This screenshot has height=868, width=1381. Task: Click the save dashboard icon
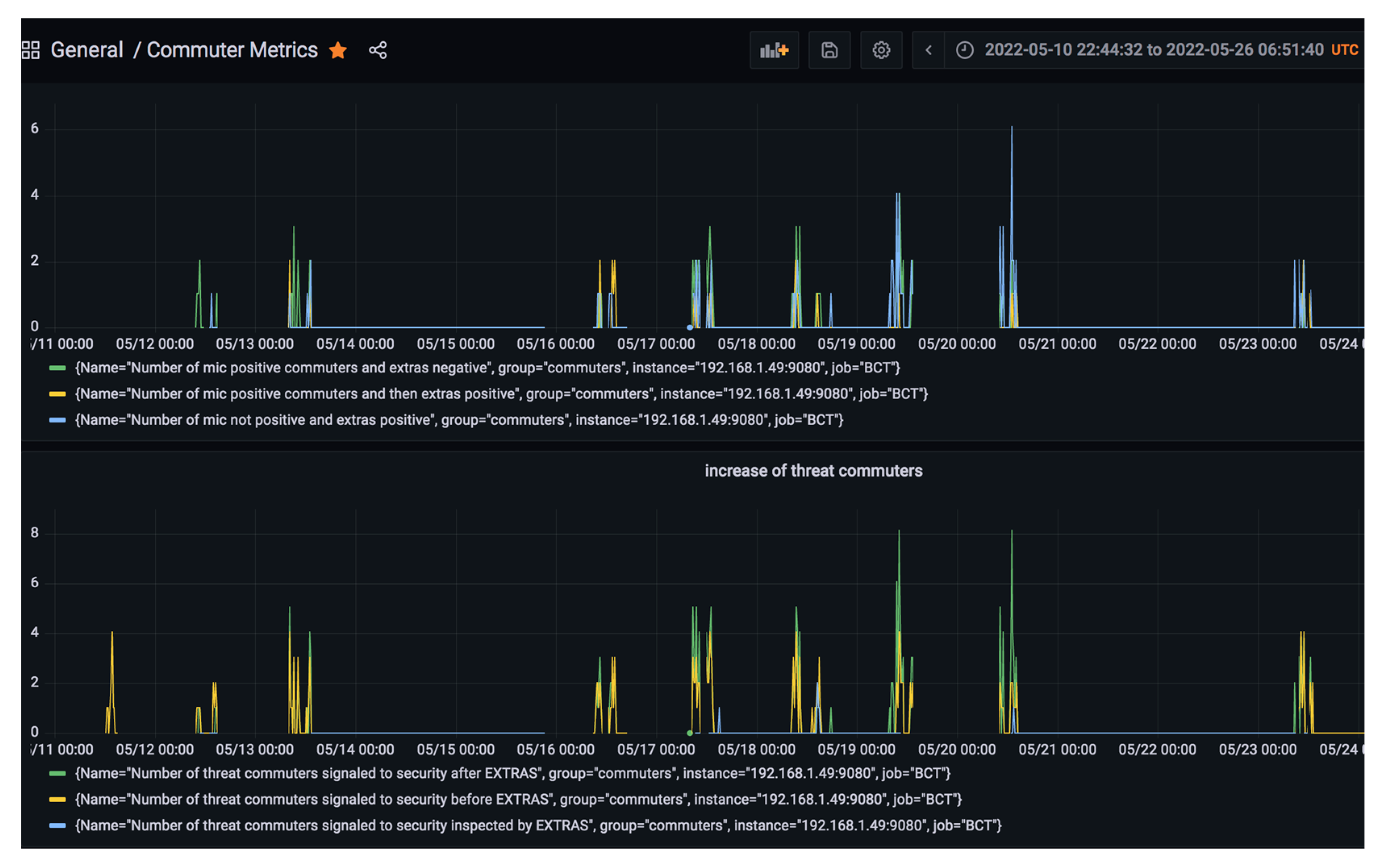click(829, 50)
